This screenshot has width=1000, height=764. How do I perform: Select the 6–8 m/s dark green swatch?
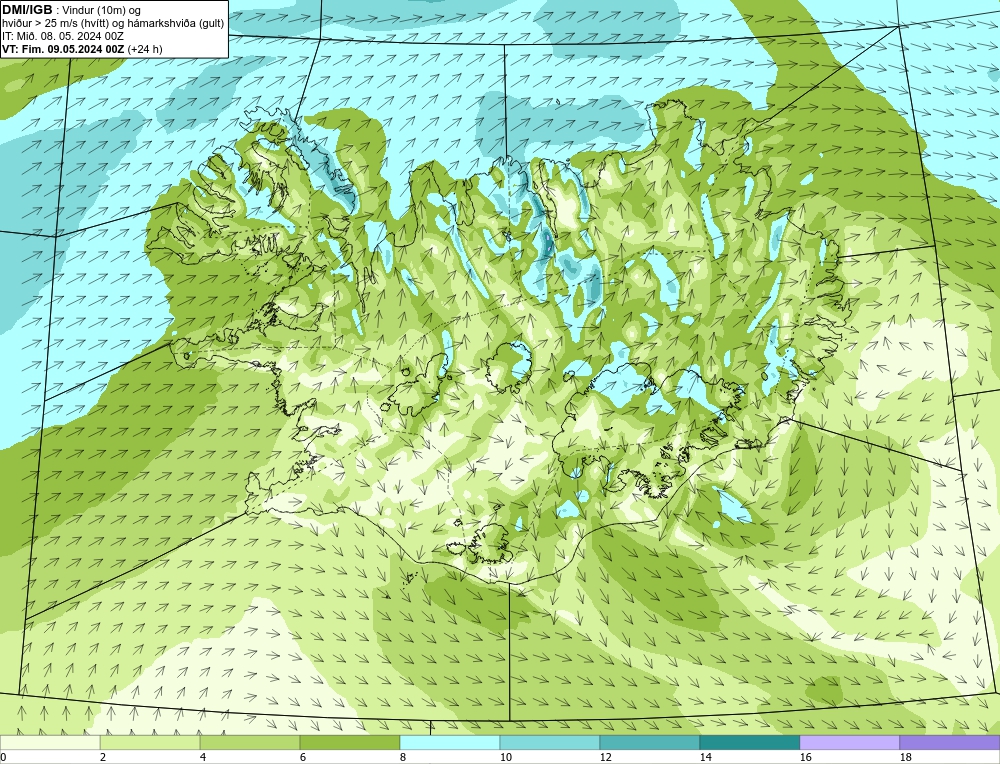350,742
